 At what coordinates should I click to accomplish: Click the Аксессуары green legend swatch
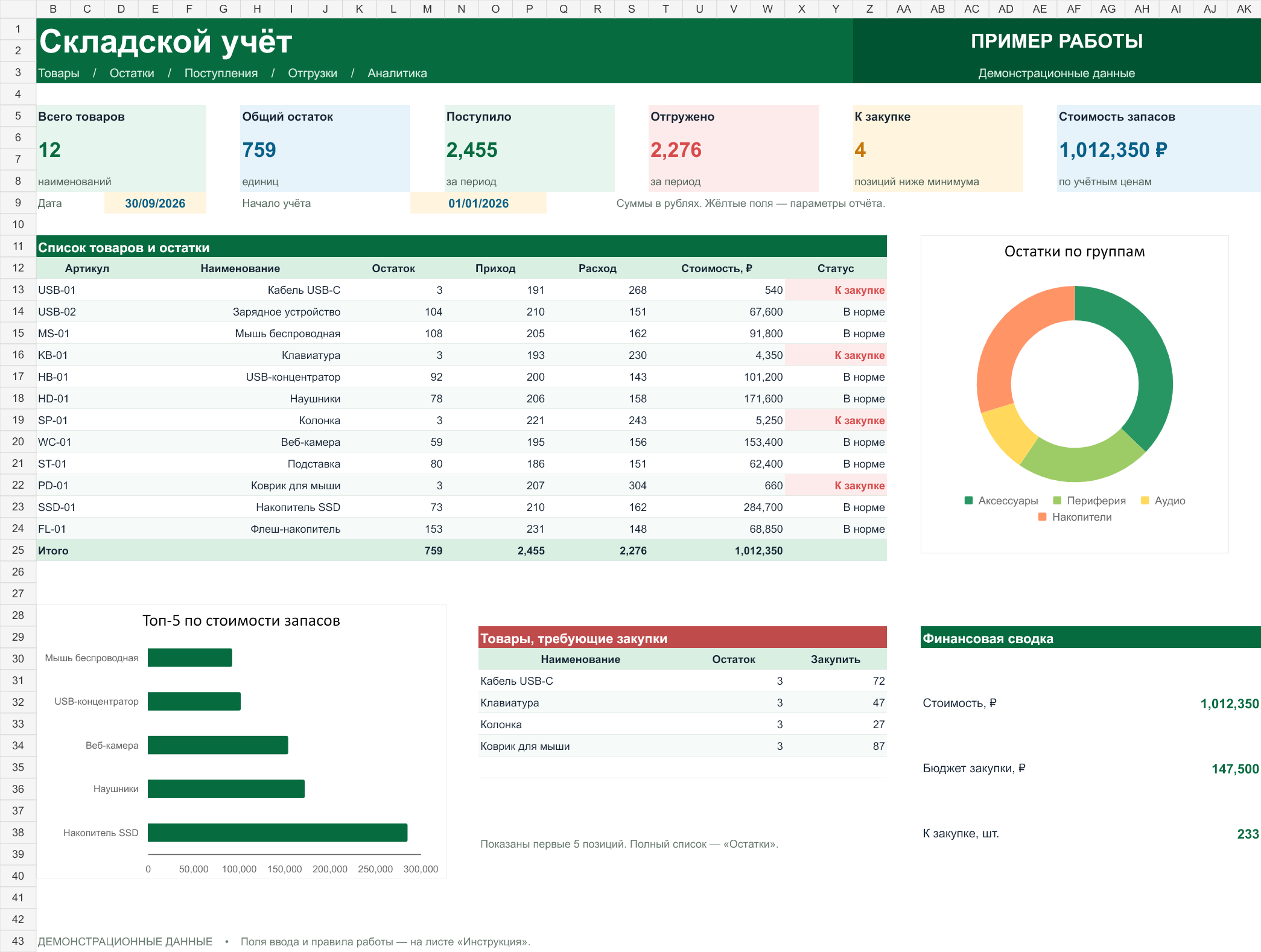click(x=968, y=500)
